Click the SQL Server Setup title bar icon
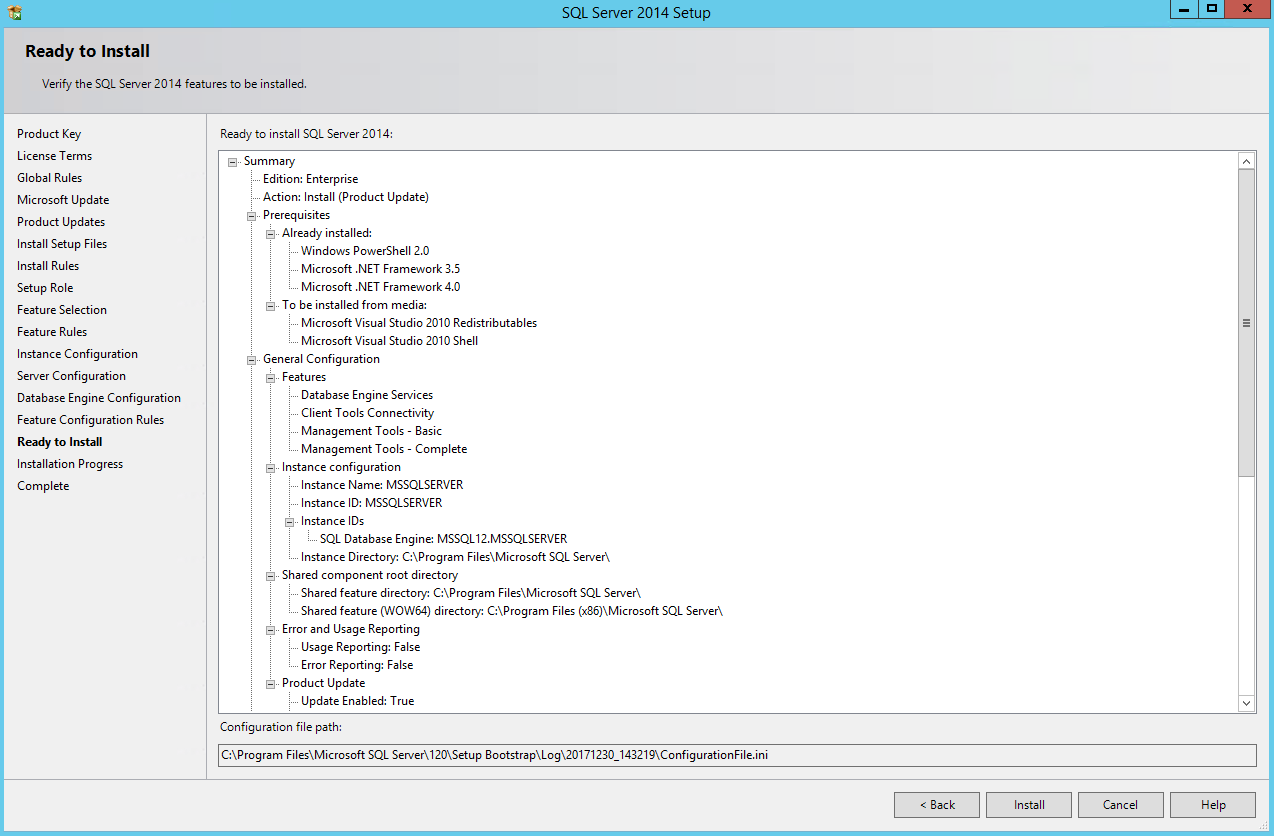 click(12, 10)
